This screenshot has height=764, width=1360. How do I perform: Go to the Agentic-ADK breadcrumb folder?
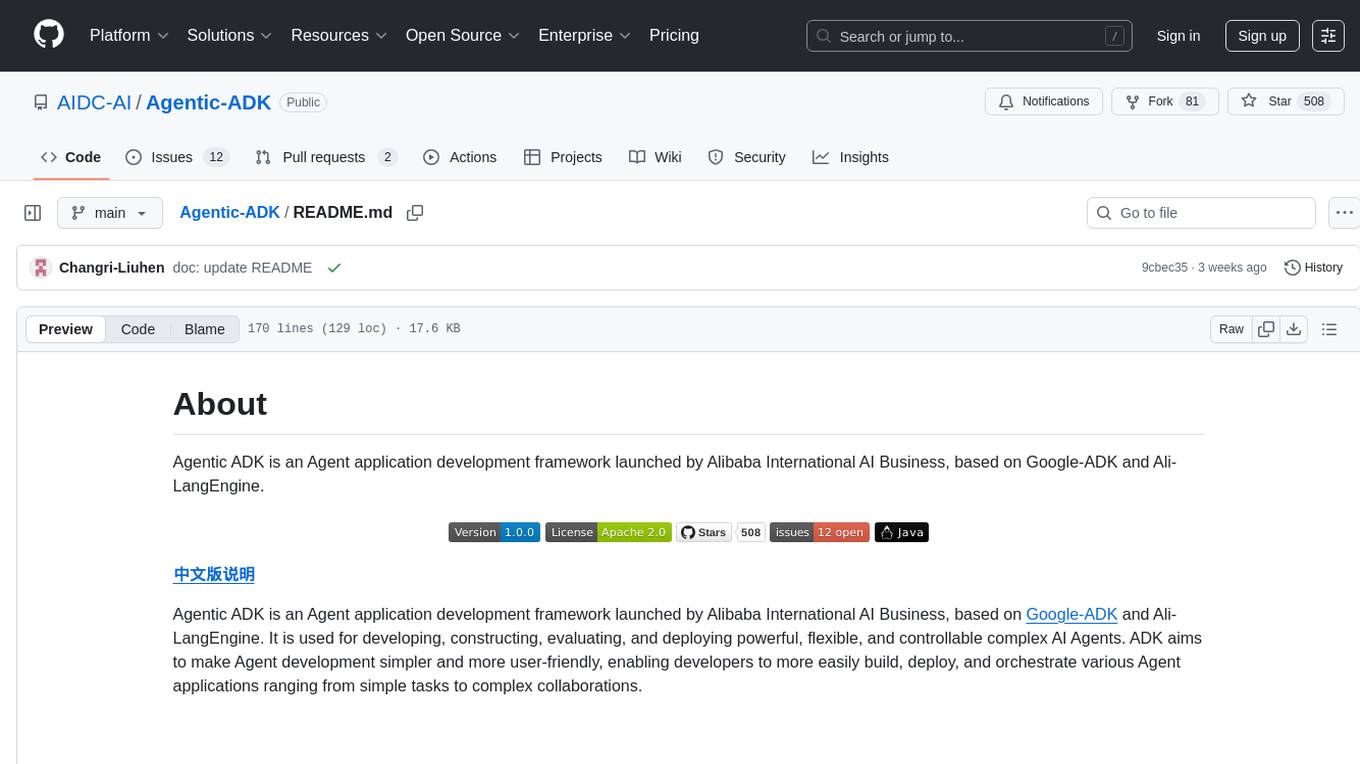230,213
